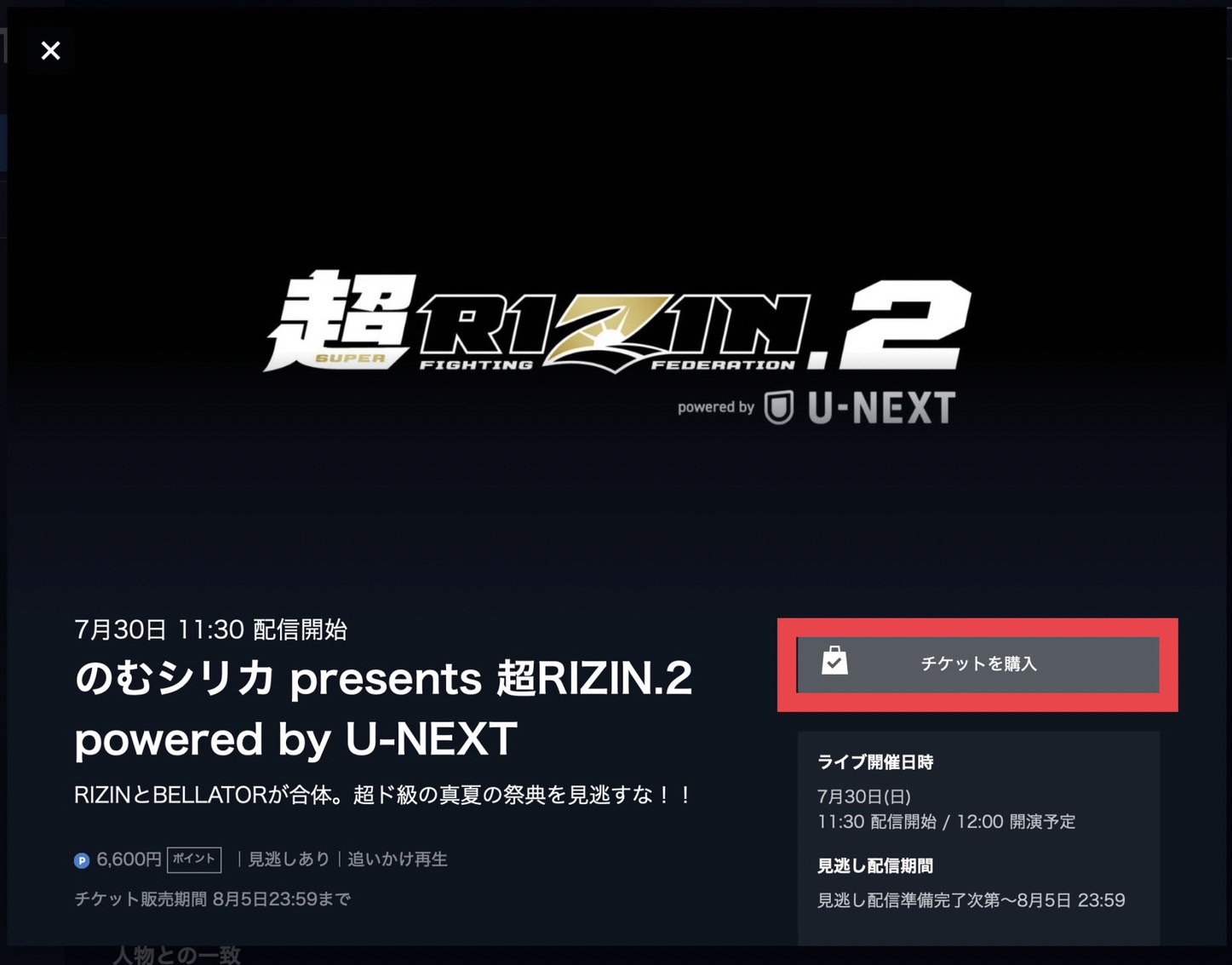Click the チケット販売期間 8月5日23:59まで text
Viewport: 1232px width, 965px height.
(212, 899)
